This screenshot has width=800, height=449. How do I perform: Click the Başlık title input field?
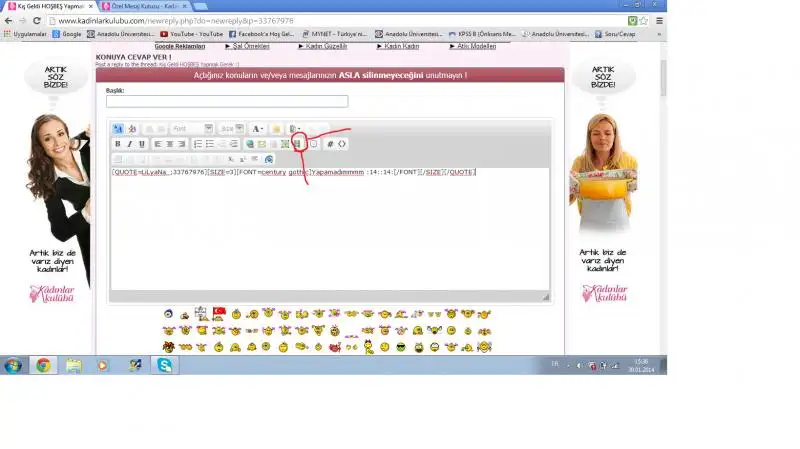tap(227, 101)
